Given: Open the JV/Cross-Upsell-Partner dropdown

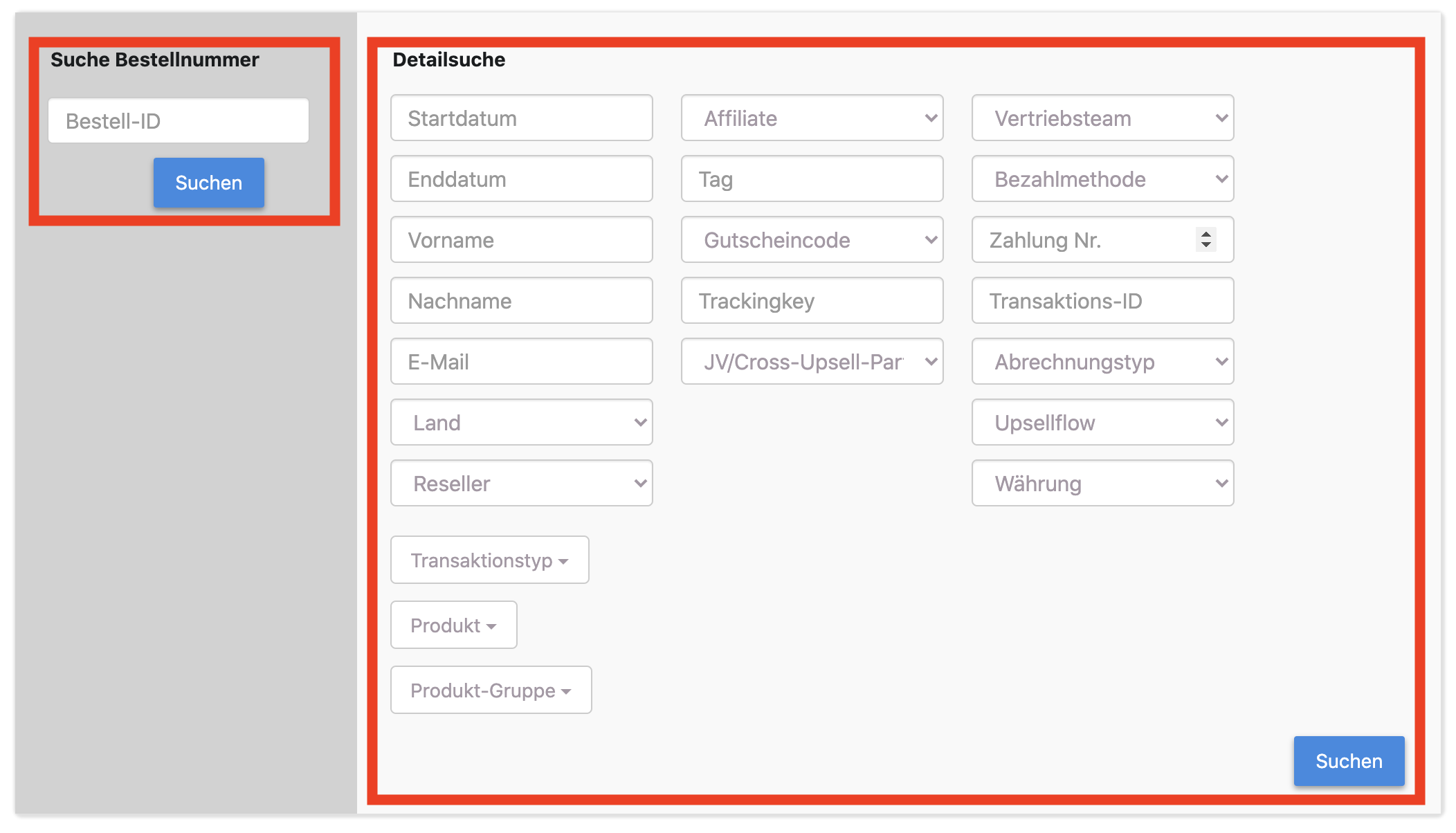Looking at the screenshot, I should (x=812, y=362).
